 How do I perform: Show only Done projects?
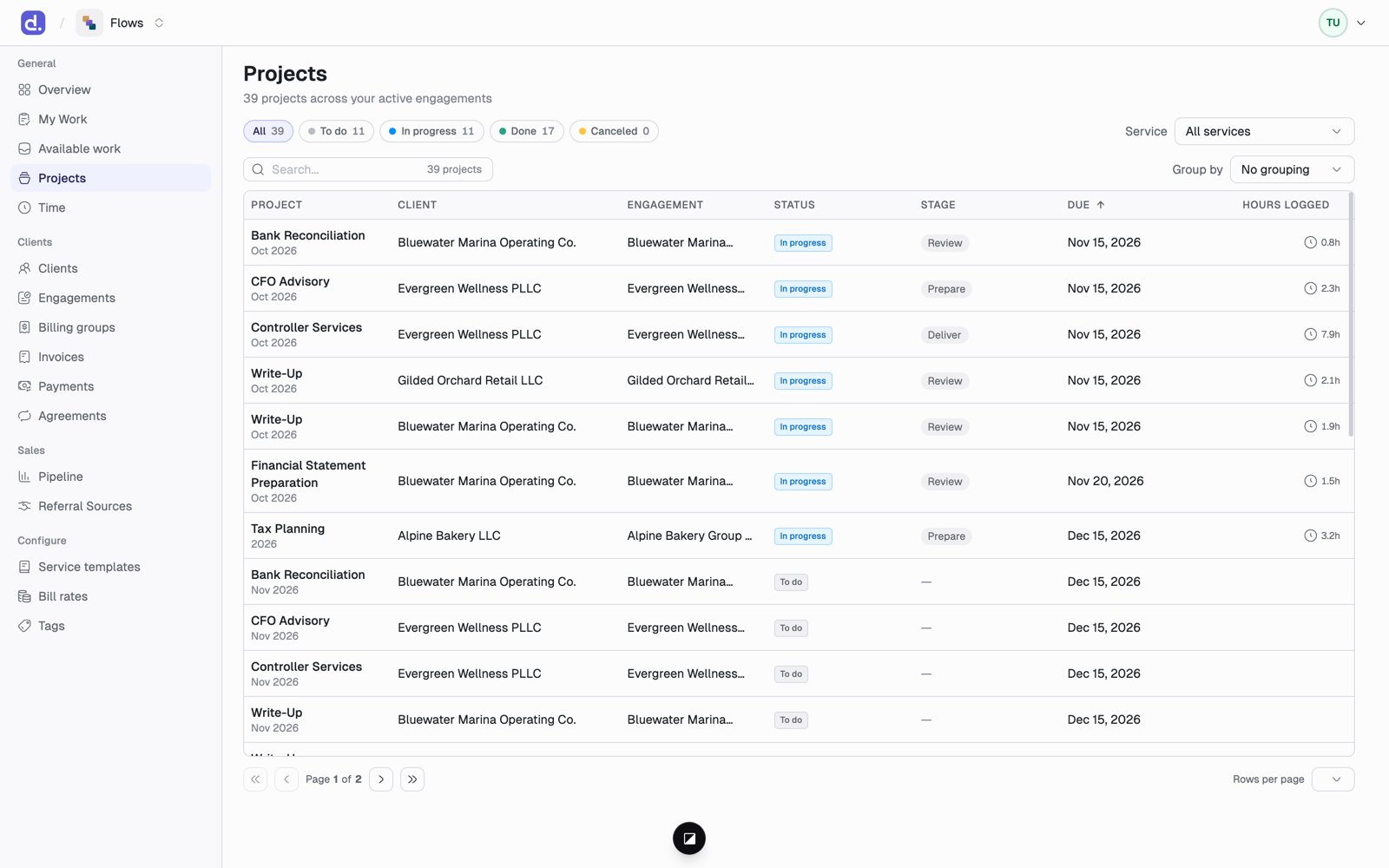527,131
